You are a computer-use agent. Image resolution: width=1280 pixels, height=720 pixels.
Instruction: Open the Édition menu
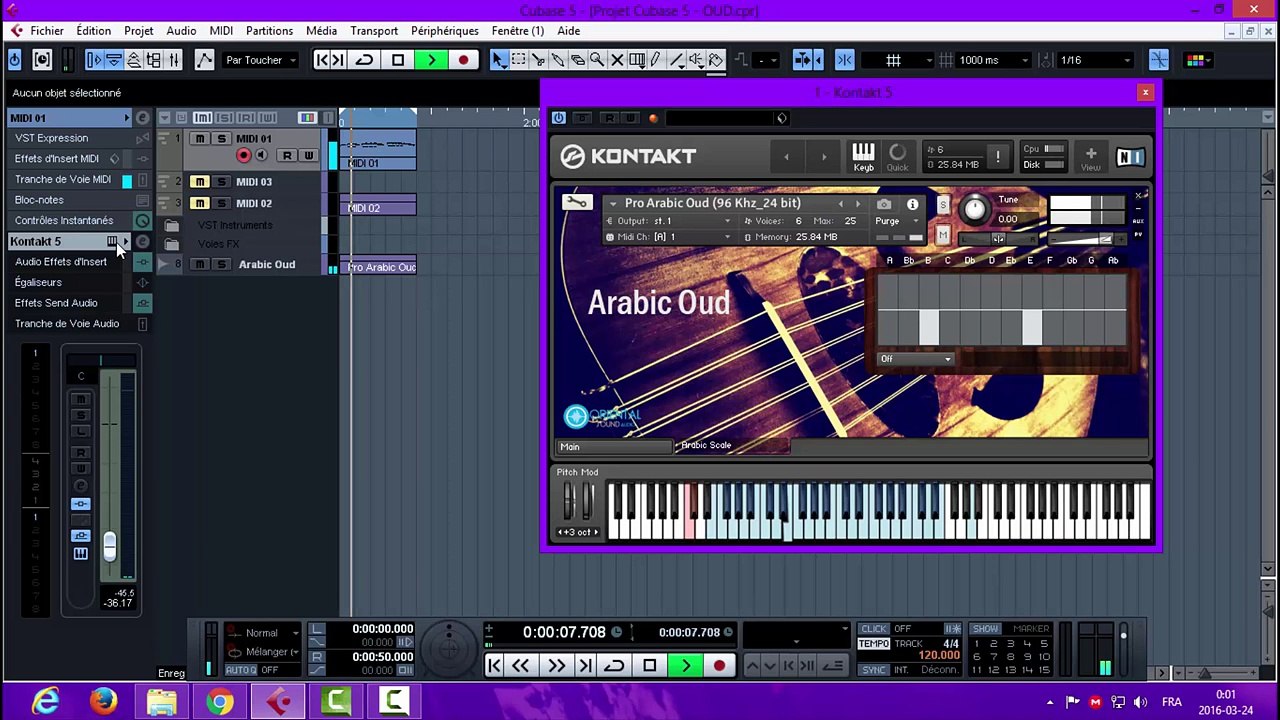94,31
